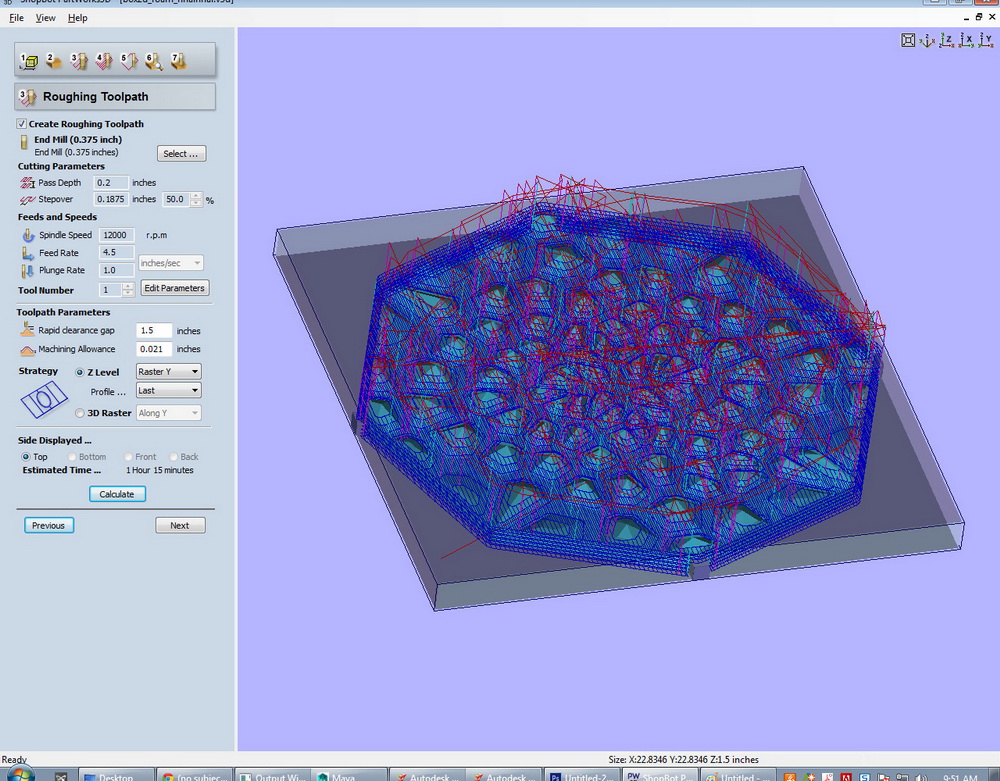Calculate the roughing toolpath
The width and height of the screenshot is (1000, 781).
click(x=117, y=494)
